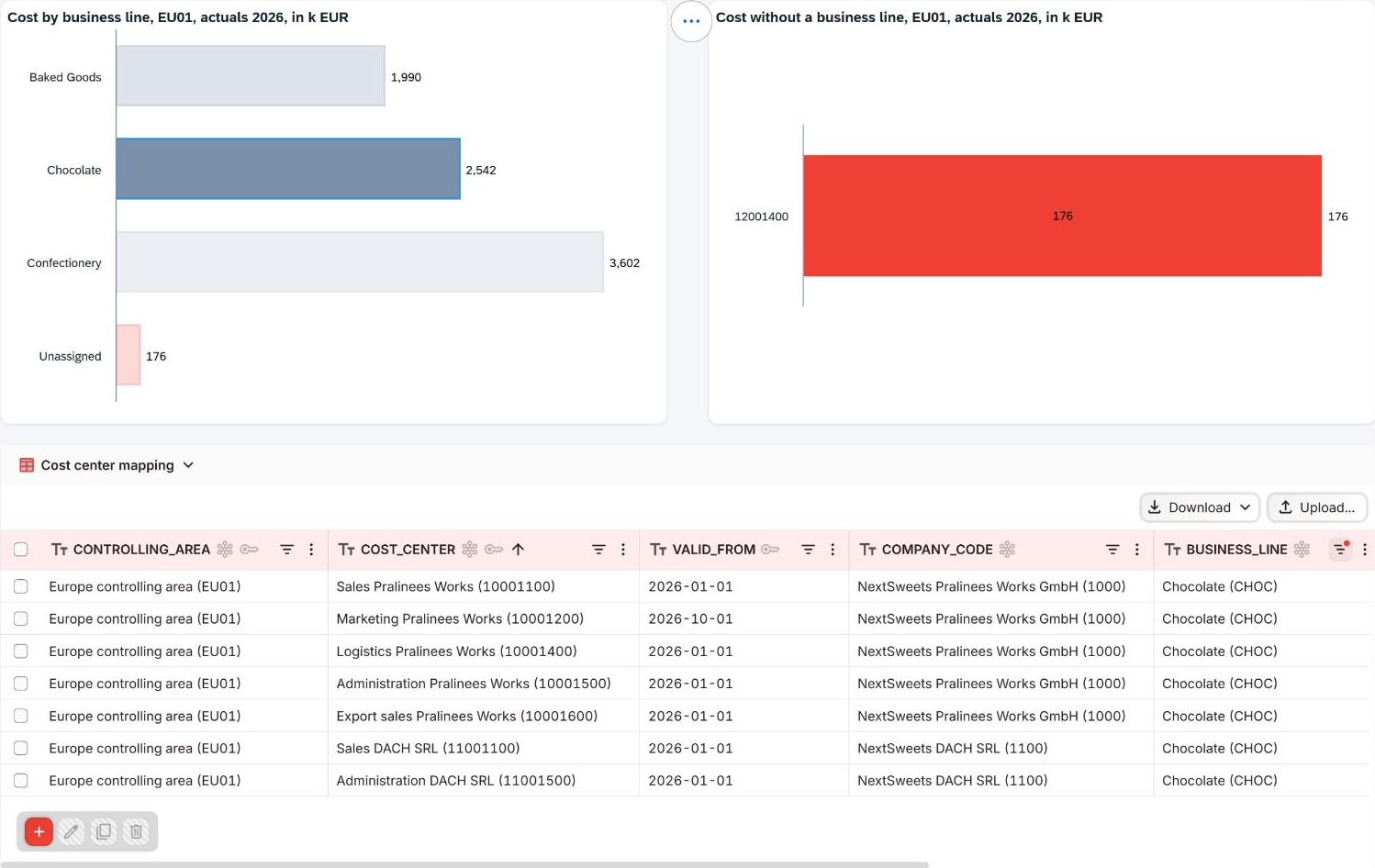
Task: Open filter on COMPANY_CODE column
Action: [x=1112, y=550]
